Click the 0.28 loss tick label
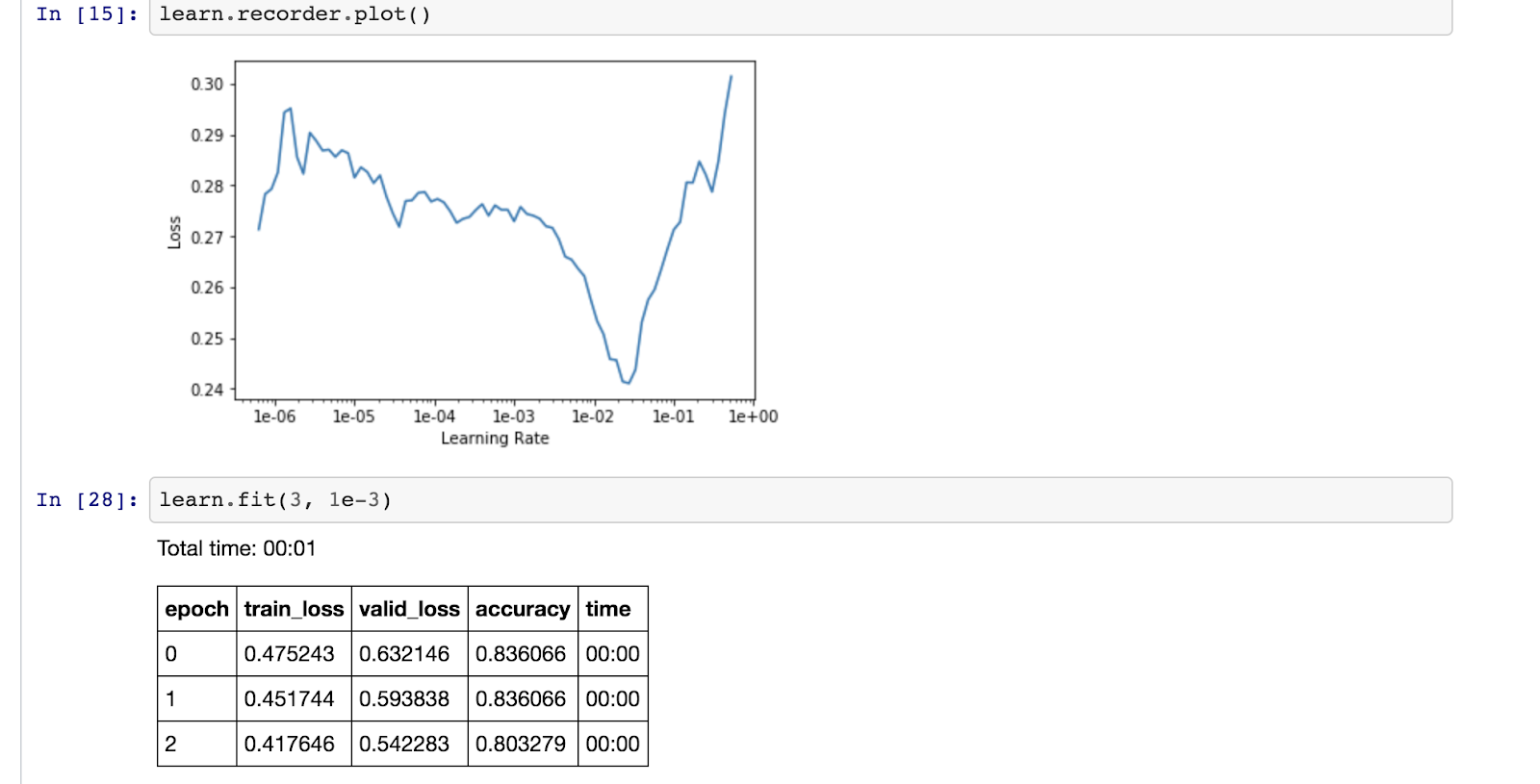1540x784 pixels. tap(207, 187)
